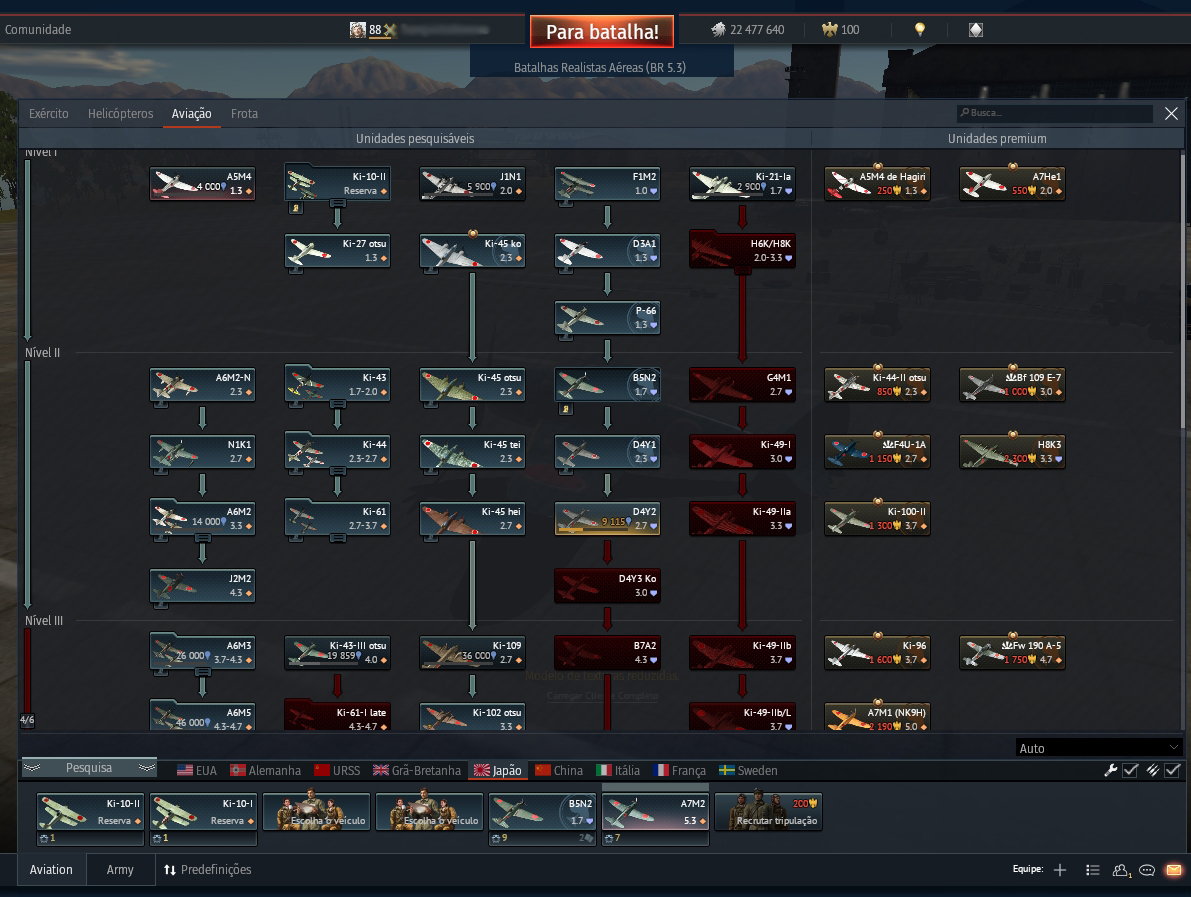Select the URSS nation tab
Screen dimensions: 1191x897
(x=337, y=770)
